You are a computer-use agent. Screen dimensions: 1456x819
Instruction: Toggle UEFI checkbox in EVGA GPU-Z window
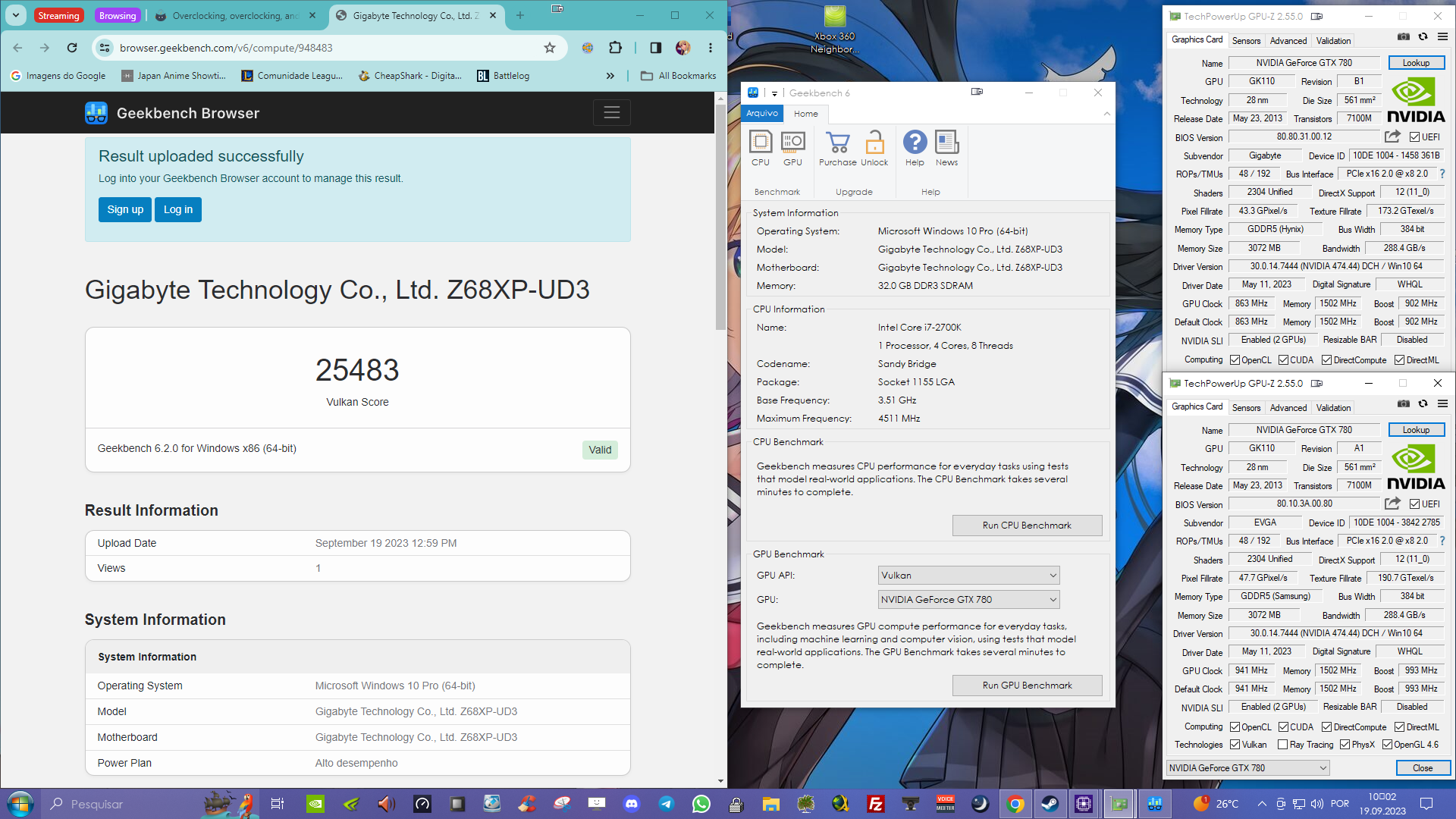click(1414, 504)
